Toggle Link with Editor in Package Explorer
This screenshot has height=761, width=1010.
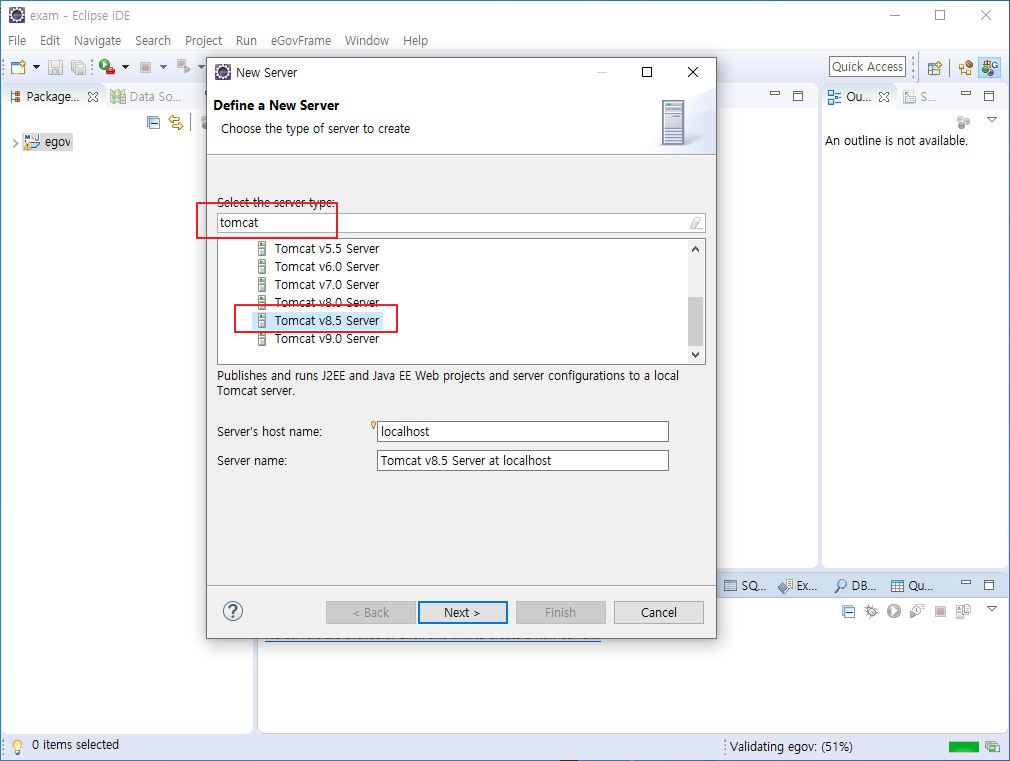tap(176, 122)
